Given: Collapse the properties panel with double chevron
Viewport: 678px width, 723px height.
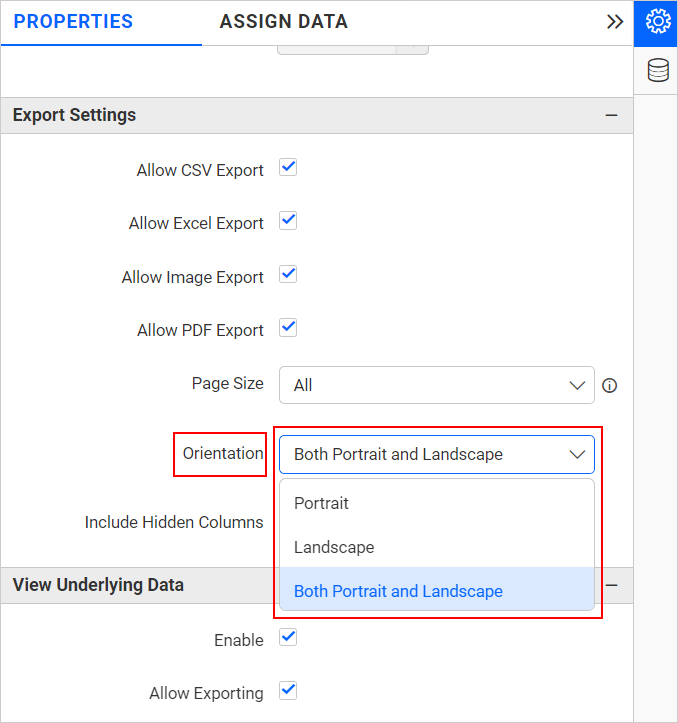Looking at the screenshot, I should [615, 22].
